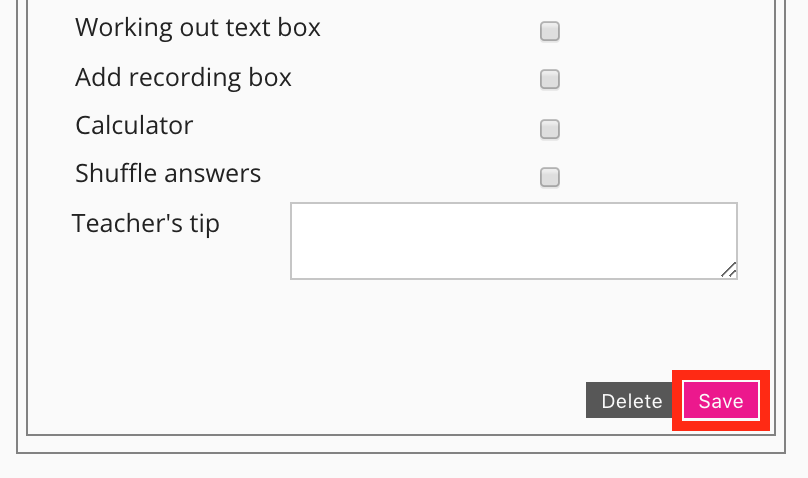Toggle the Calculator checkbox

(550, 129)
